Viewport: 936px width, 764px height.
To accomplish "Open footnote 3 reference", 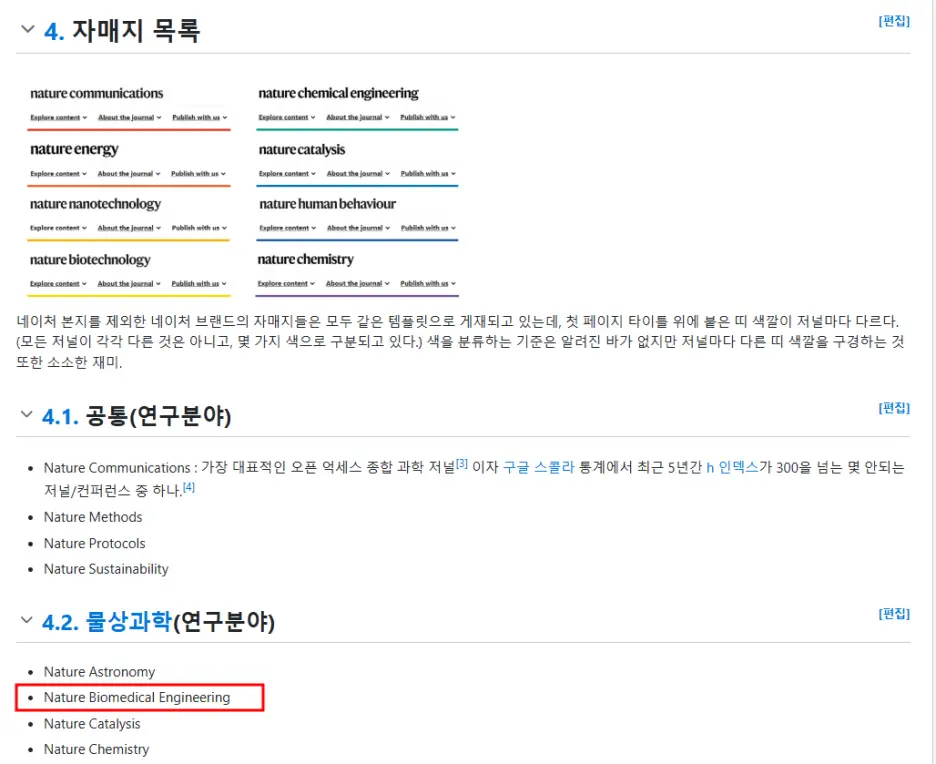I will point(462,464).
